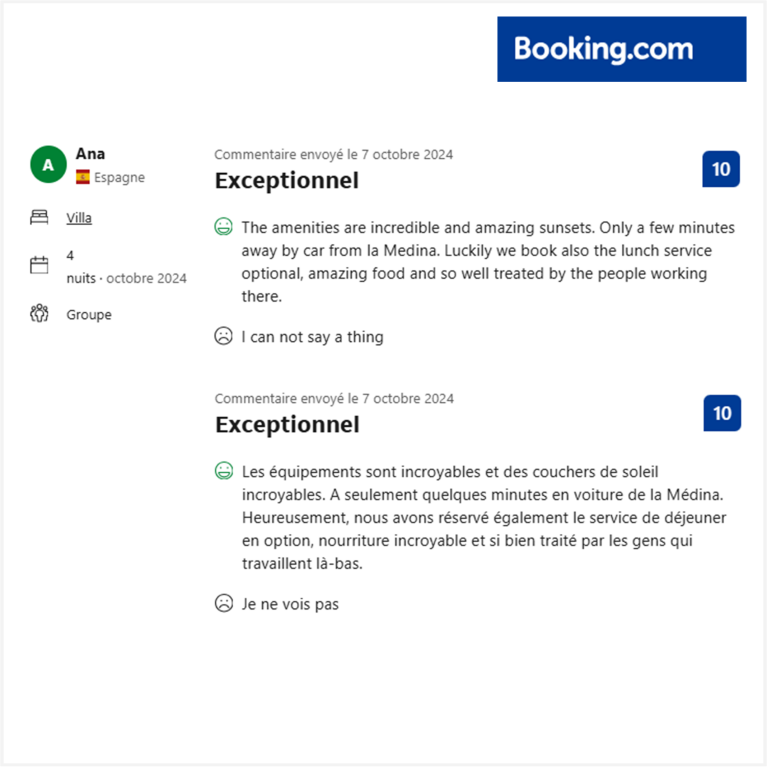Click the bed icon beside Villa

(39, 217)
